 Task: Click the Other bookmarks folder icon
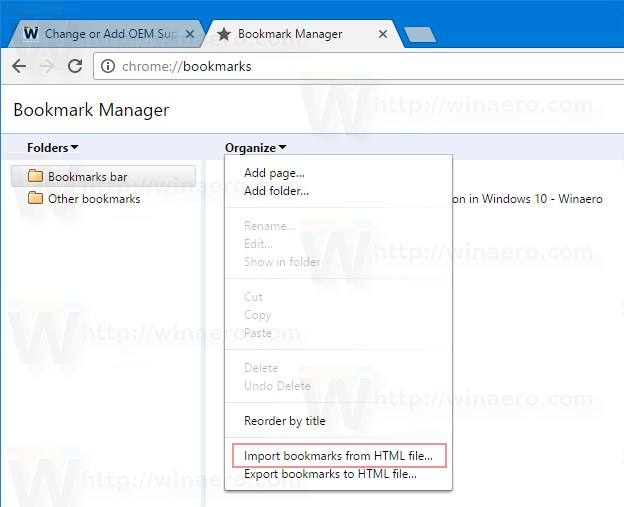click(x=35, y=197)
